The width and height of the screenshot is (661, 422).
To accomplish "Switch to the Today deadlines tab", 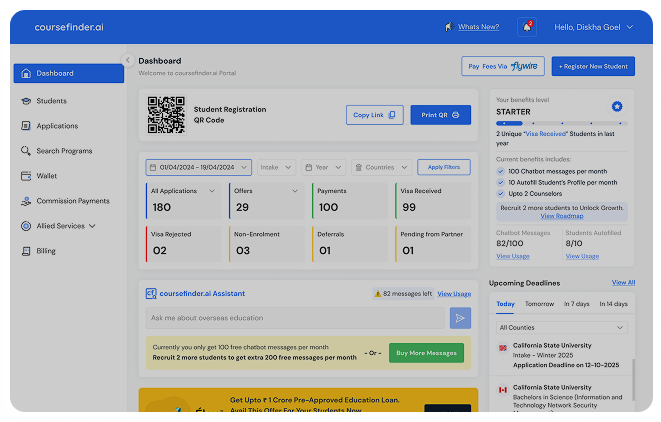I will [x=505, y=304].
